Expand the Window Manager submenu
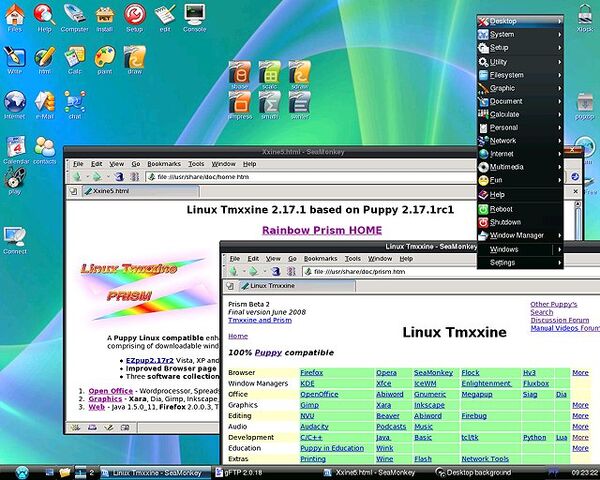 click(x=520, y=235)
